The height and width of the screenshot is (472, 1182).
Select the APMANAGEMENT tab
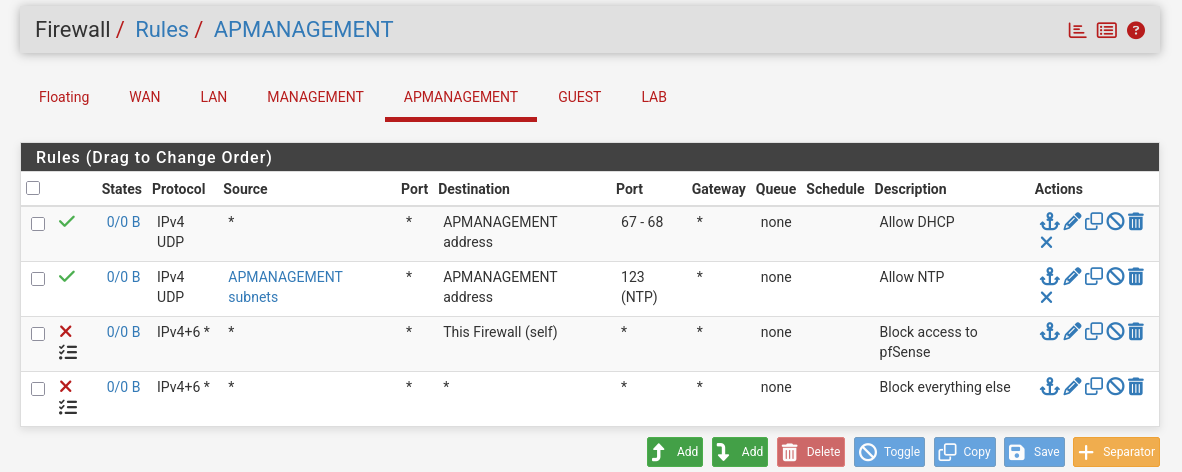pyautogui.click(x=461, y=97)
